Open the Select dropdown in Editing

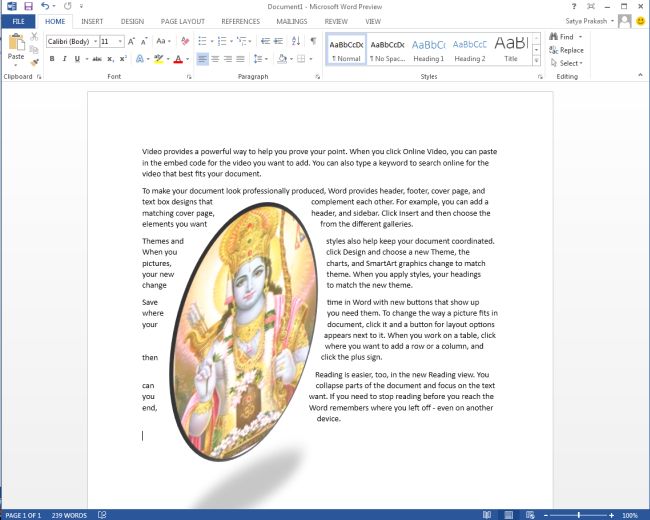pyautogui.click(x=566, y=63)
